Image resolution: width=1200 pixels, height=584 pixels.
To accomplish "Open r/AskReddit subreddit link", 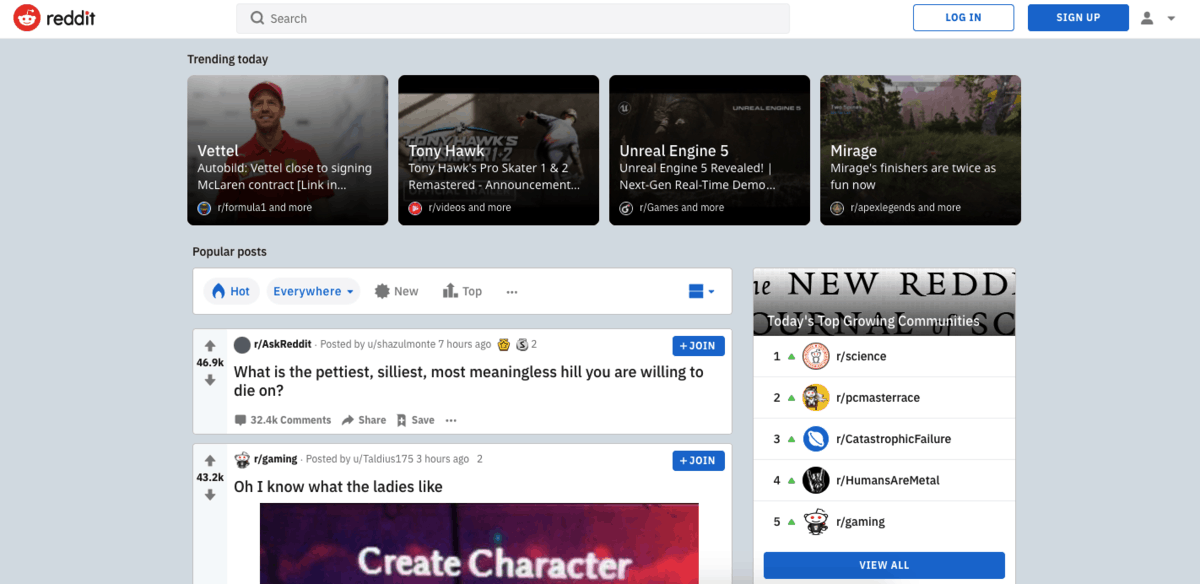I will click(x=283, y=345).
